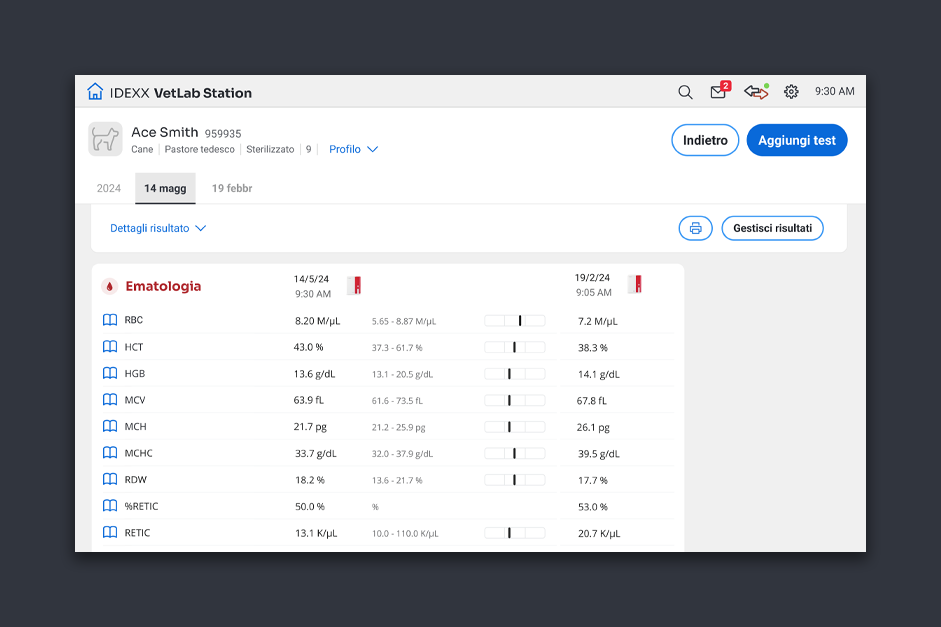Click the dog patient avatar icon
Image resolution: width=941 pixels, height=627 pixels.
point(106,139)
